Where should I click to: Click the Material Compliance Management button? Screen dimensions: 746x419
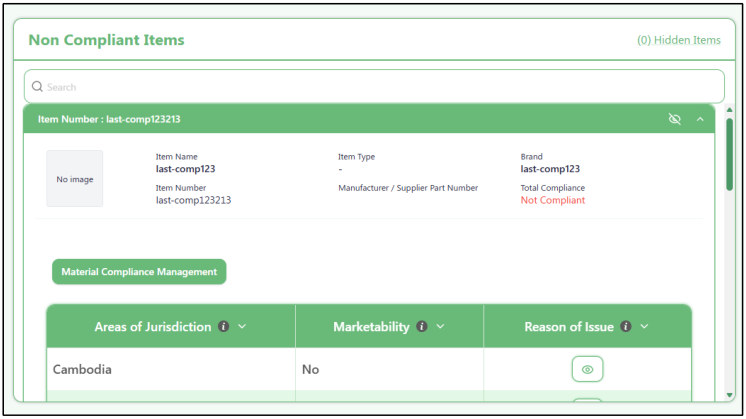click(139, 272)
